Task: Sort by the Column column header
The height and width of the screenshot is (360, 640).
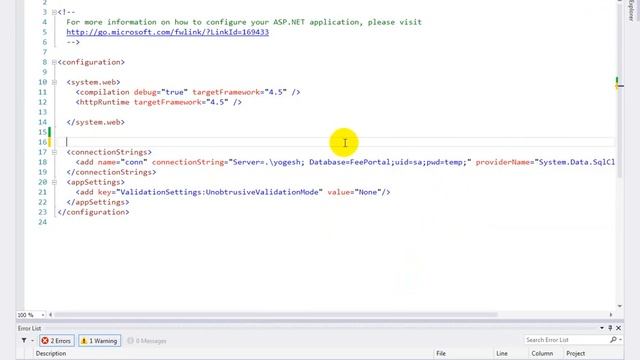Action: pos(542,353)
